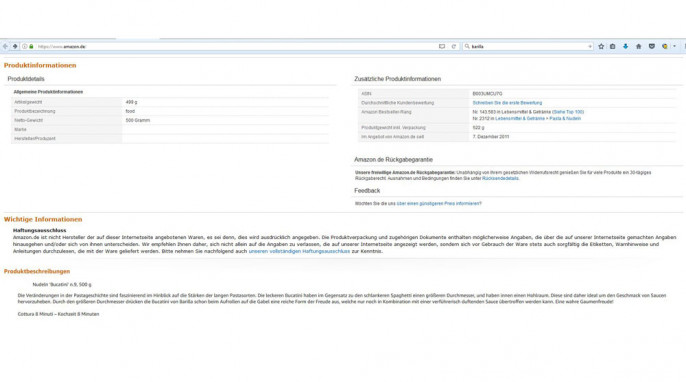The width and height of the screenshot is (686, 382).
Task: Click the ASIN value starting with B003
Action: pyautogui.click(x=487, y=94)
